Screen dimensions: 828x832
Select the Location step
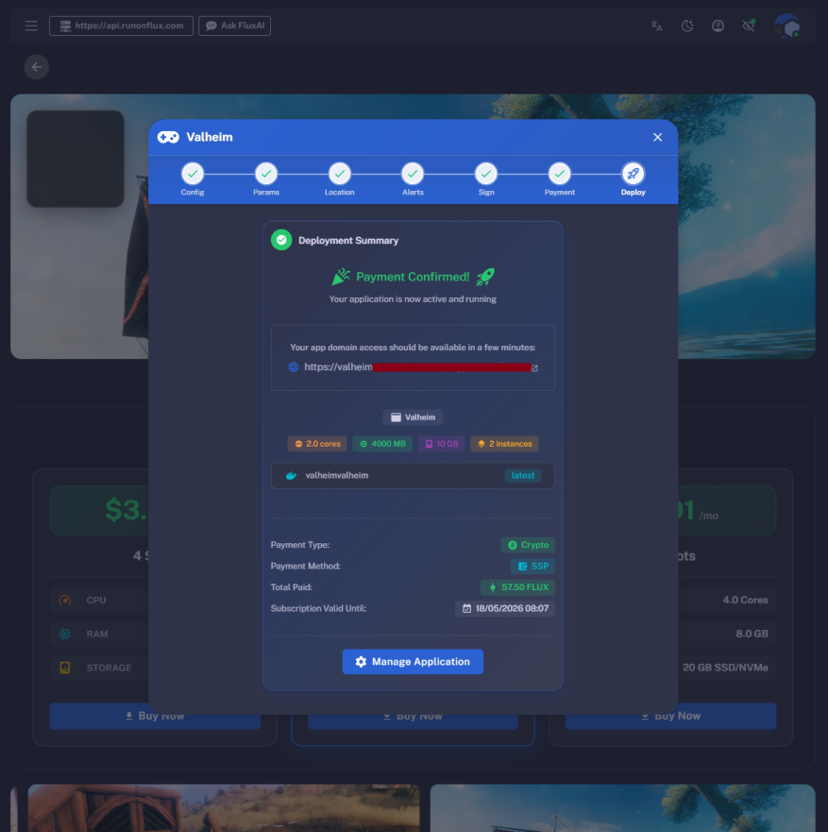(x=339, y=174)
